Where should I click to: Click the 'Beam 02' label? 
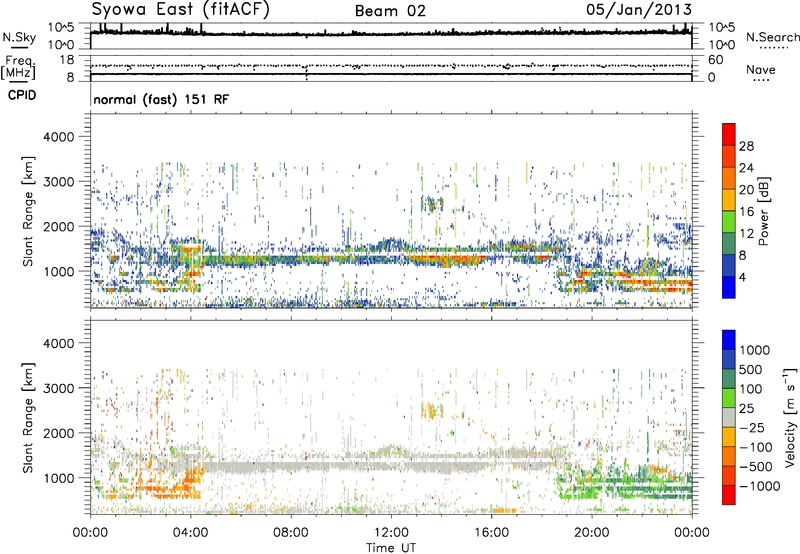point(390,11)
